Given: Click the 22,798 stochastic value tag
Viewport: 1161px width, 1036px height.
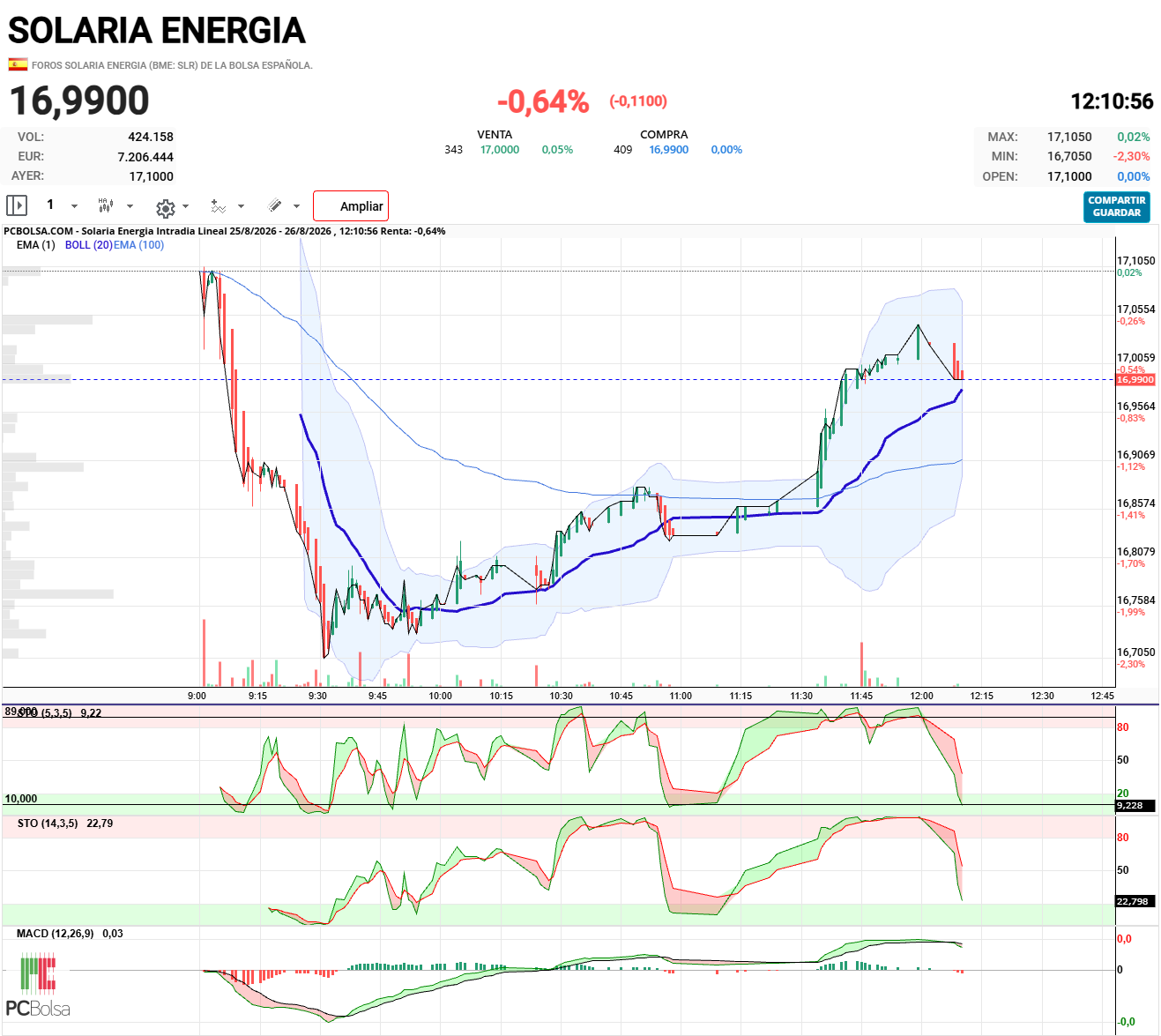Looking at the screenshot, I should pos(1133,901).
